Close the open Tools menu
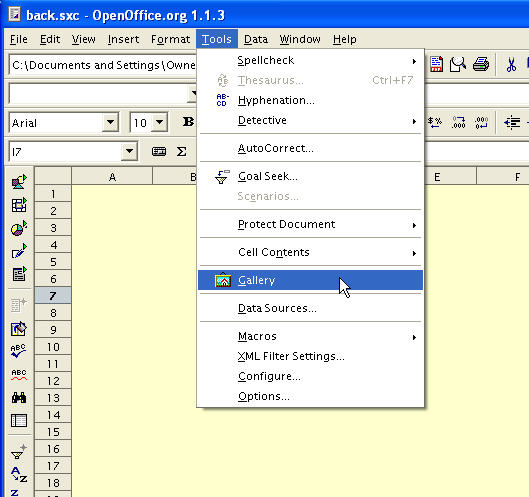Screen dimensions: 529x497 pyautogui.click(x=217, y=39)
